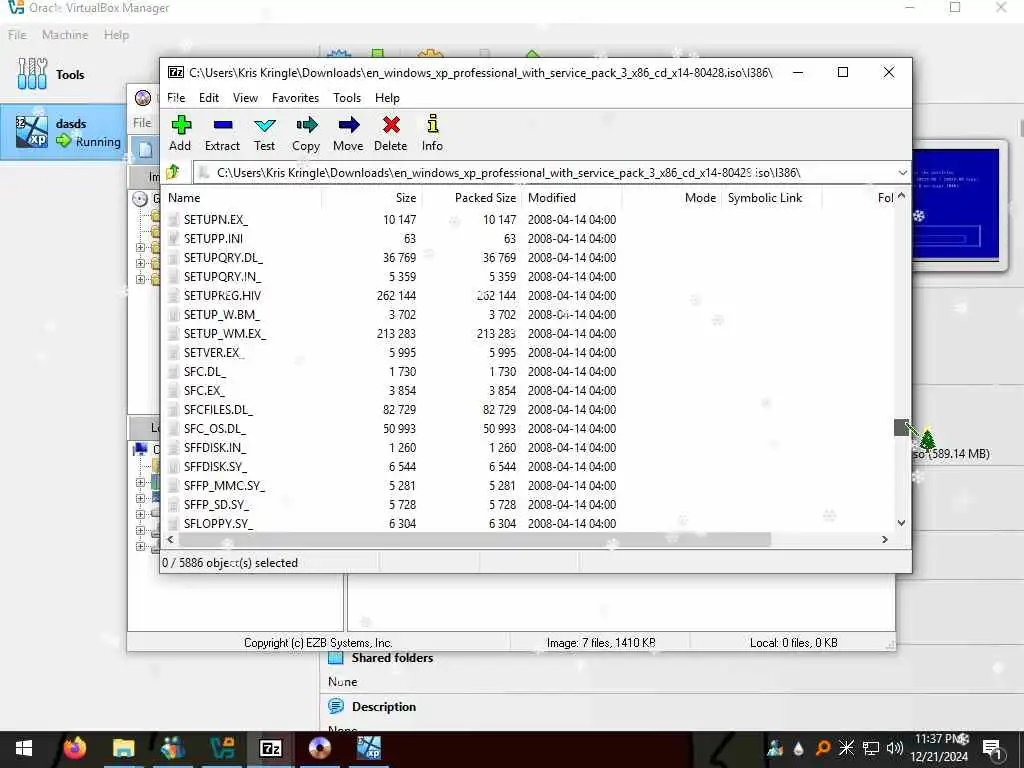Screen dimensions: 1024x768
Task: Select file SETUPN.EX_
Action: [216, 219]
